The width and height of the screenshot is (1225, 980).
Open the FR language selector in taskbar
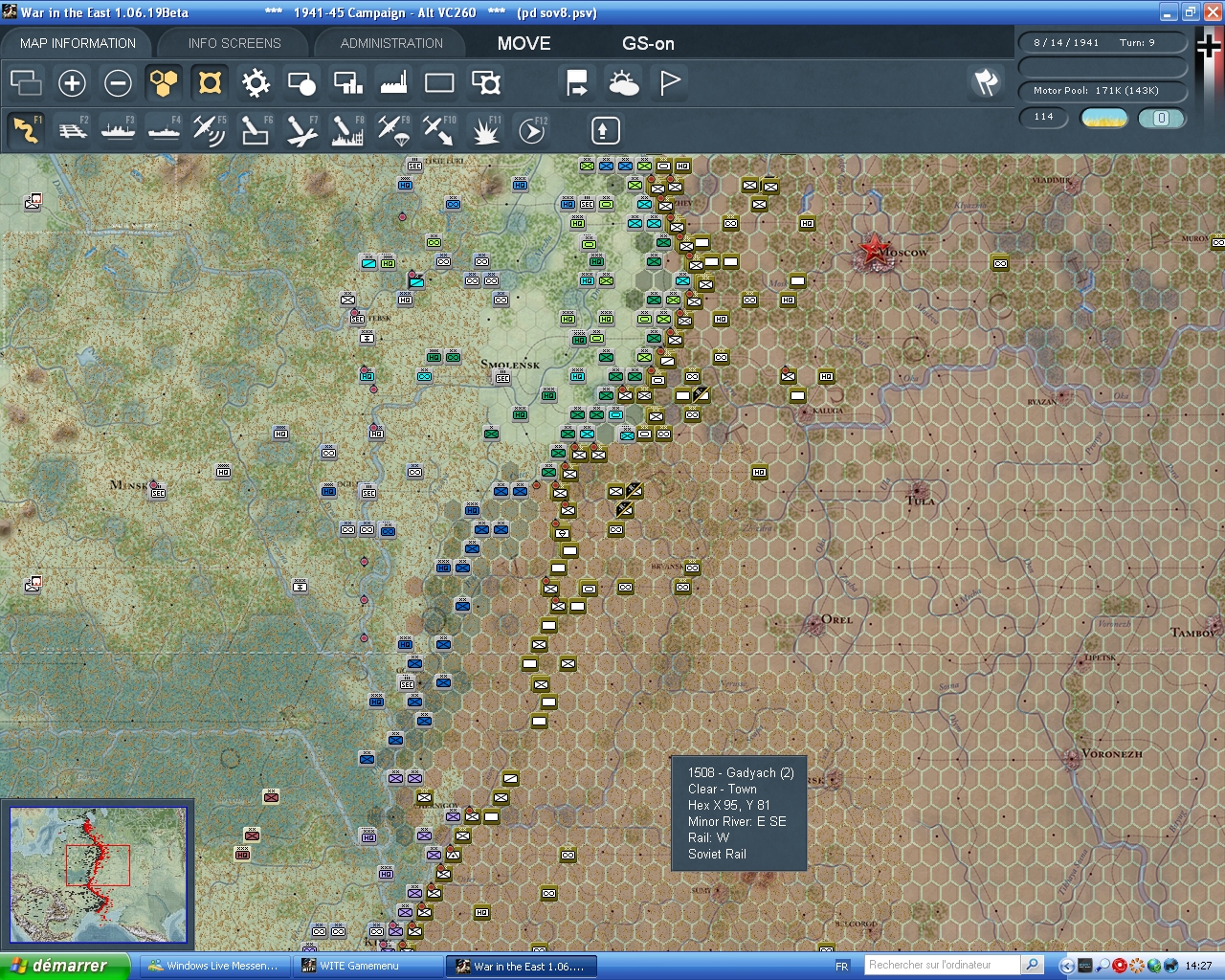[x=840, y=965]
